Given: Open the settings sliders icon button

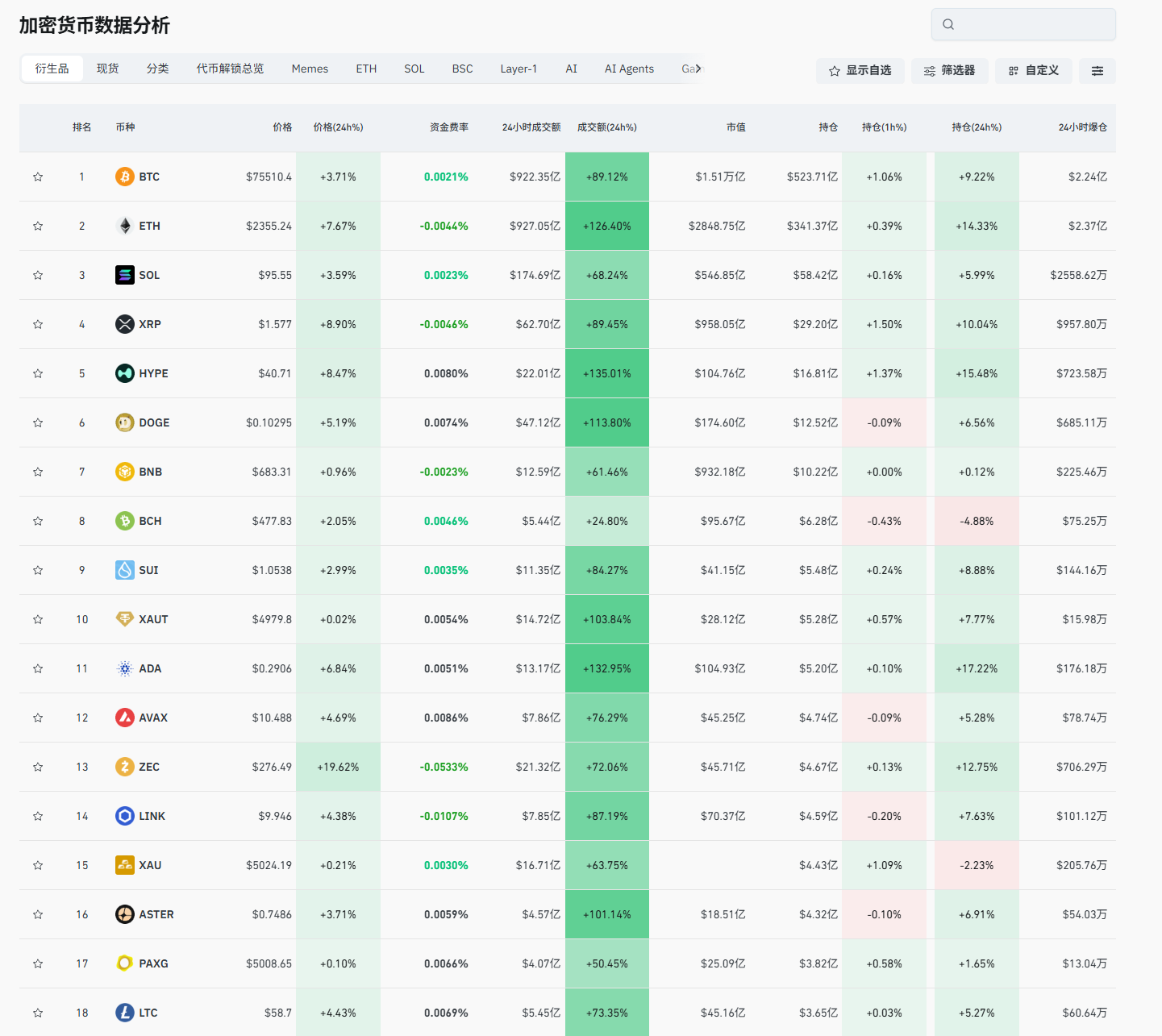Looking at the screenshot, I should coord(1097,71).
